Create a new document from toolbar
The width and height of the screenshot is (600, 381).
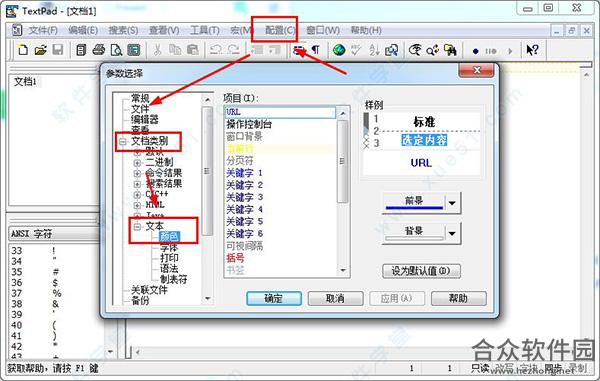point(23,50)
